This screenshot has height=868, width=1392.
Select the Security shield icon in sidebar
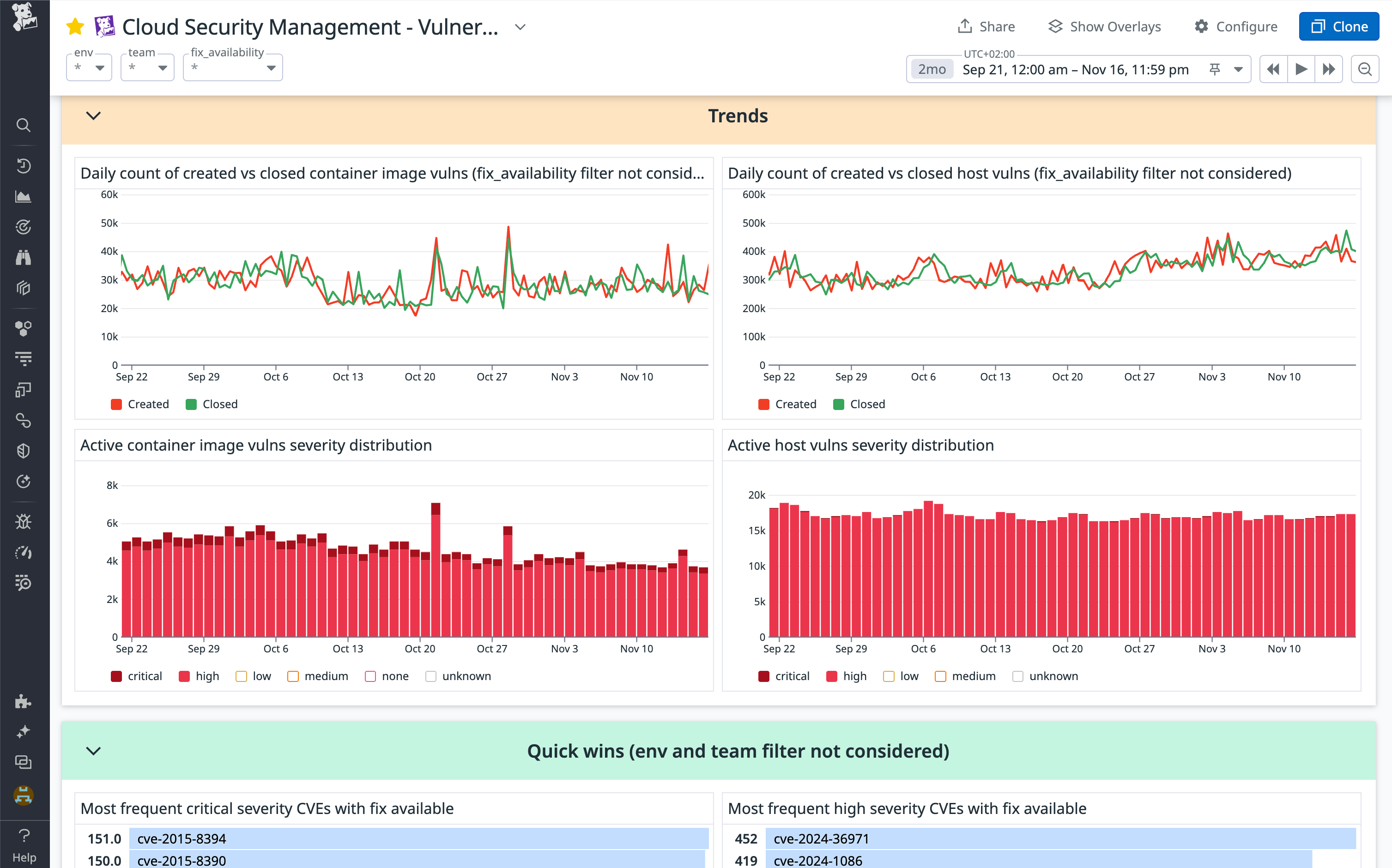[x=24, y=451]
